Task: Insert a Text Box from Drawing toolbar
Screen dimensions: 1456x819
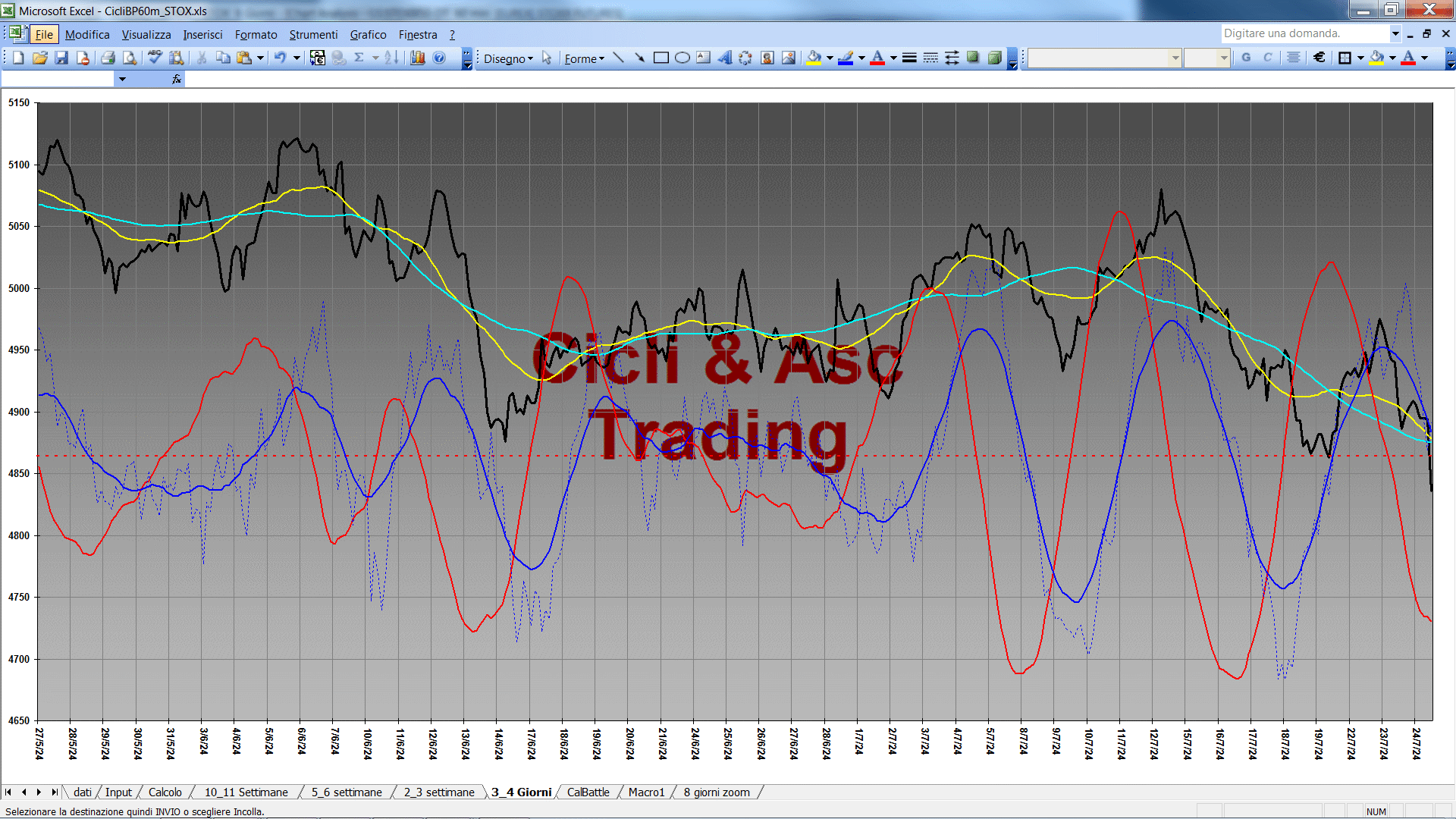Action: pos(703,58)
